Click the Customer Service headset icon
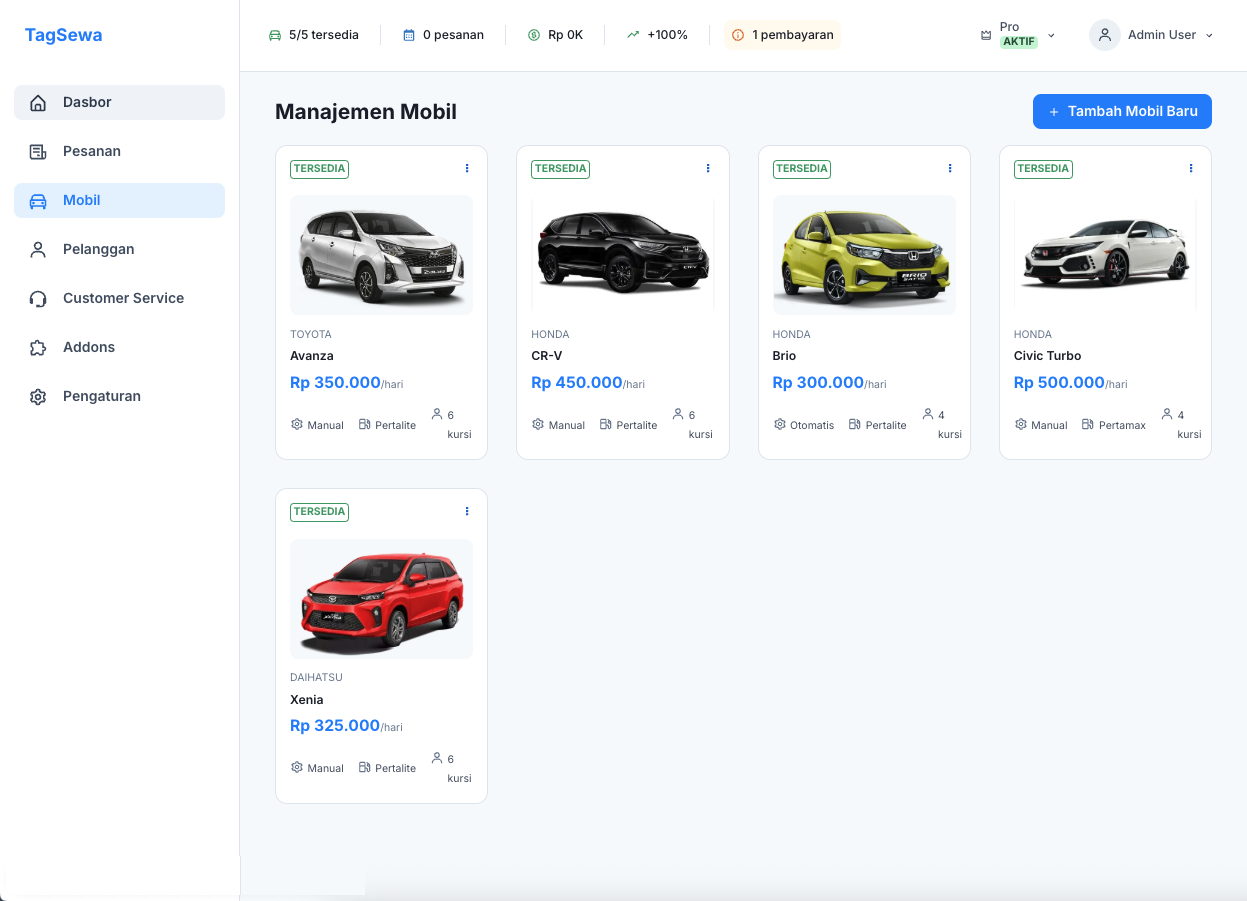1247x901 pixels. (38, 298)
